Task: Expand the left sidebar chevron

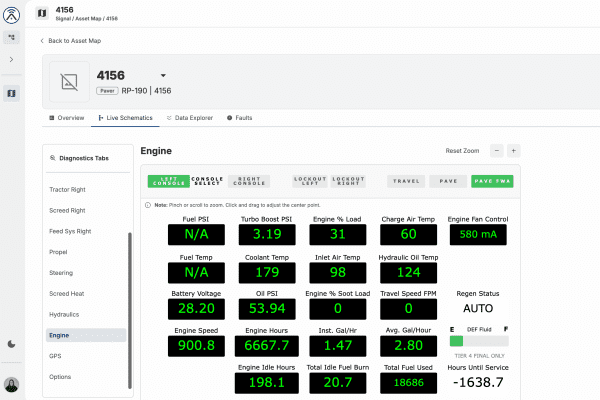Action: [12, 60]
